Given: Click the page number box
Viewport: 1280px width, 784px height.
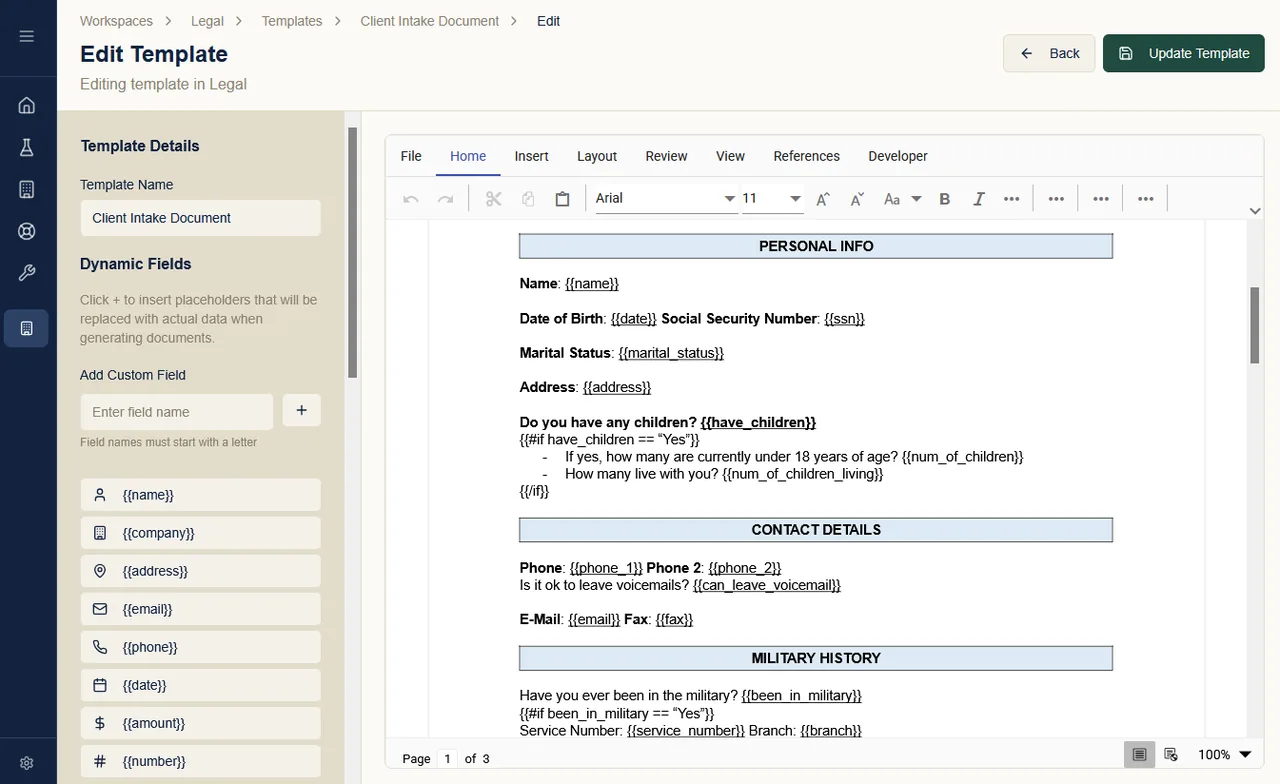Looking at the screenshot, I should point(448,759).
